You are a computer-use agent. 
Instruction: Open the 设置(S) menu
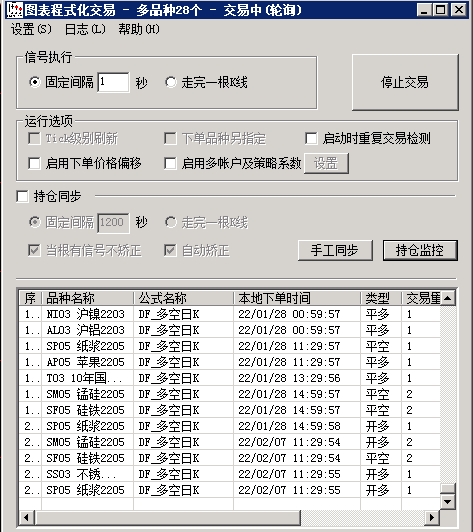point(31,29)
